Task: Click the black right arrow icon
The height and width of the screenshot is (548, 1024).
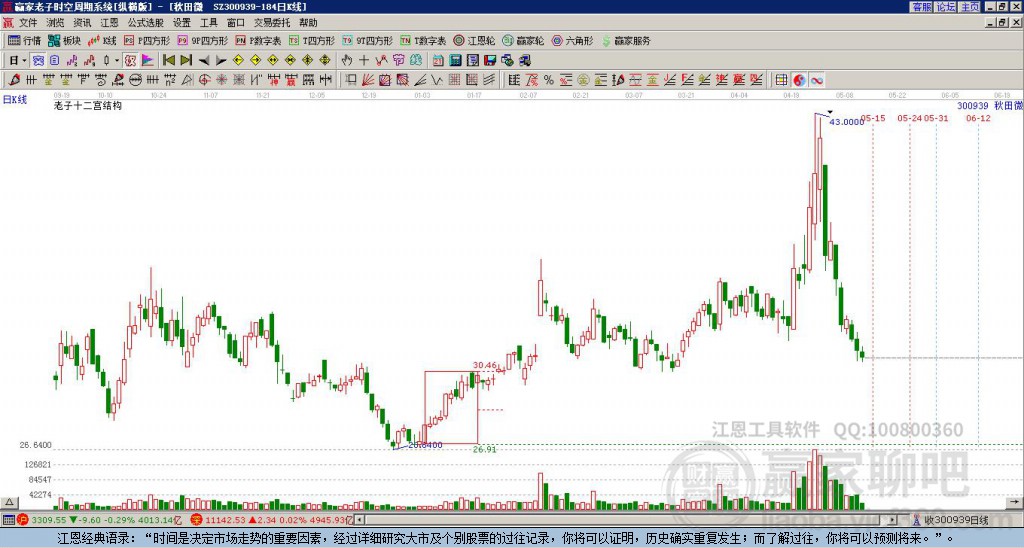Action: click(221, 61)
